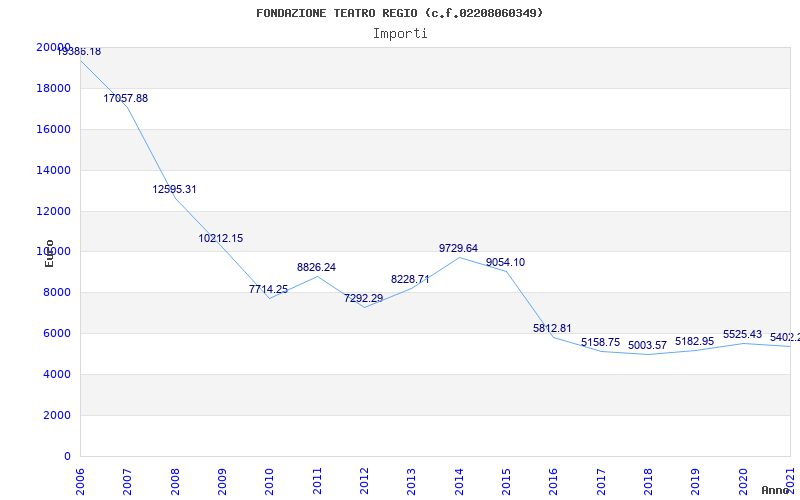
Task: Click the 0 y-axis tick label
Action: pos(67,456)
